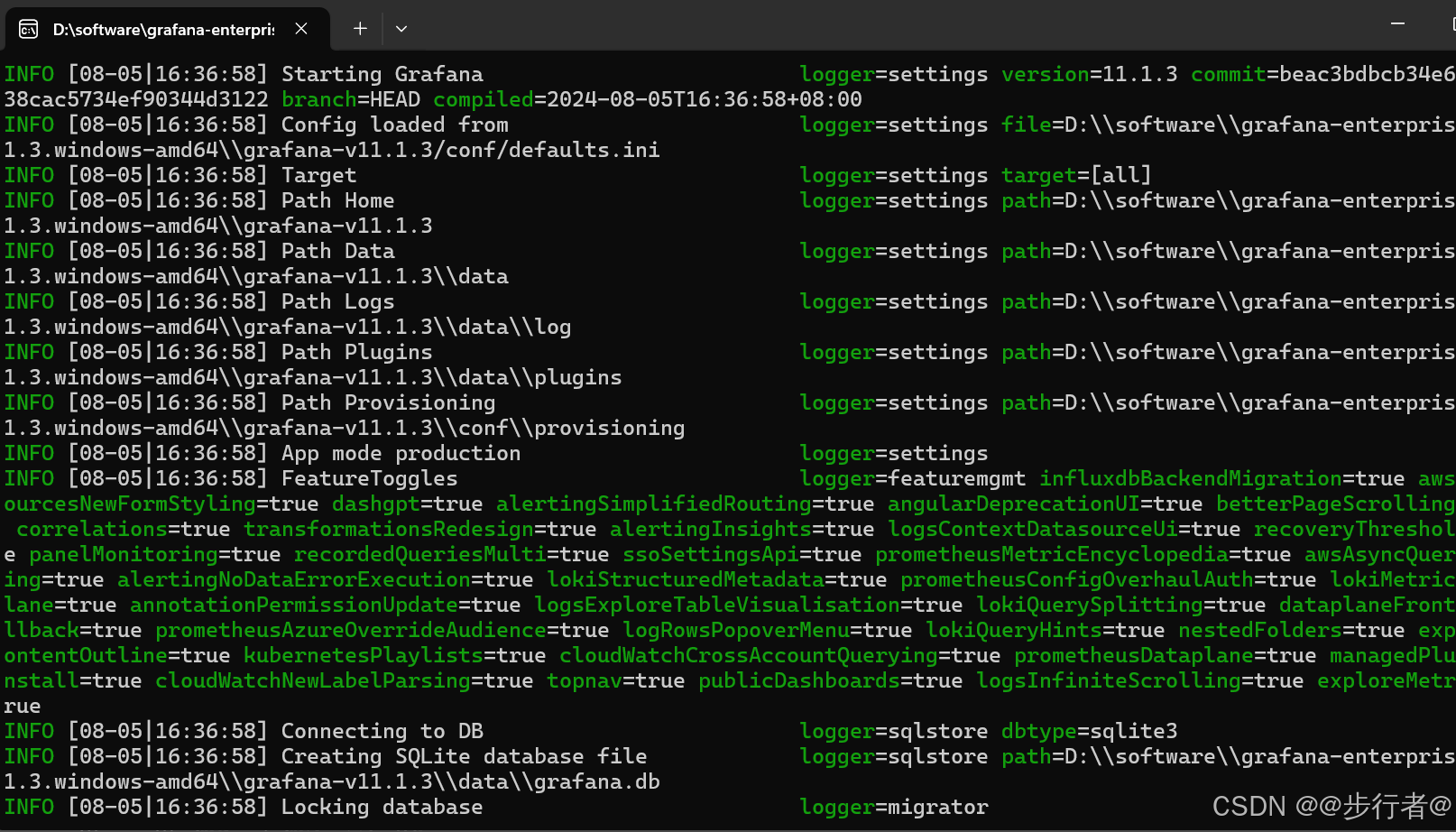The image size is (1456, 832).
Task: Click the 'Path Logs' log entry
Action: click(x=338, y=301)
